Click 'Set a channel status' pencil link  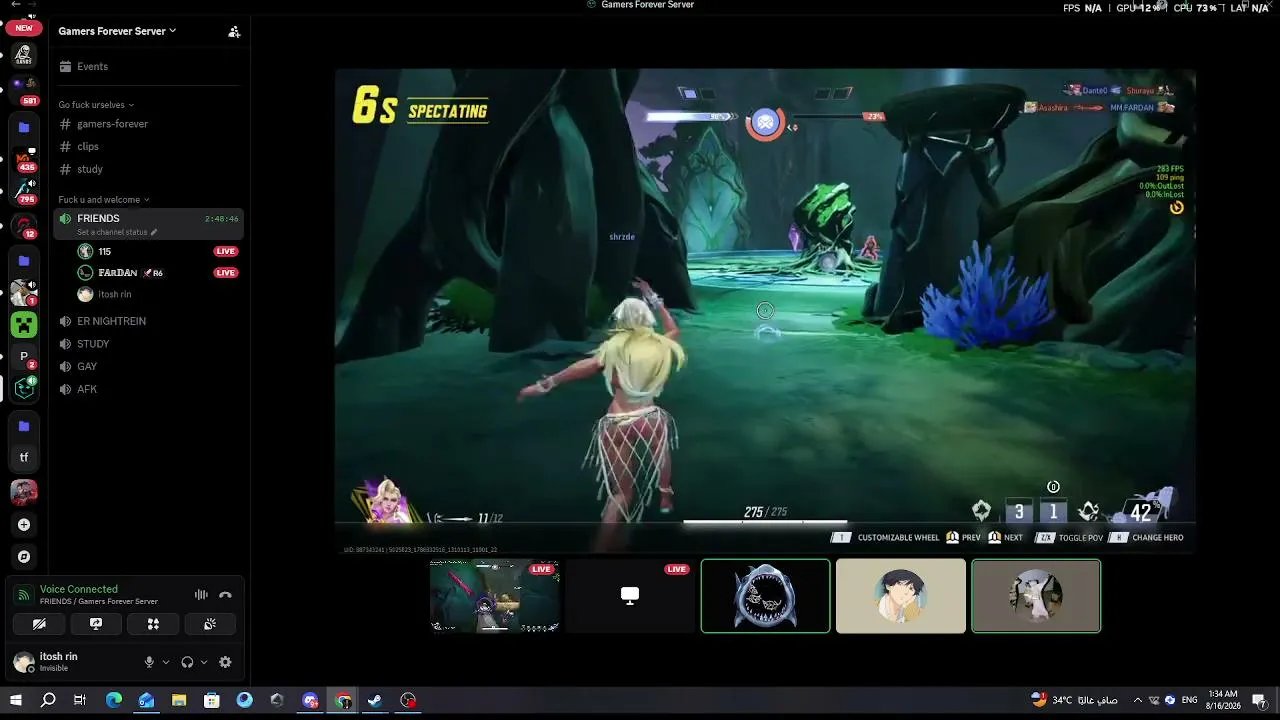point(117,232)
